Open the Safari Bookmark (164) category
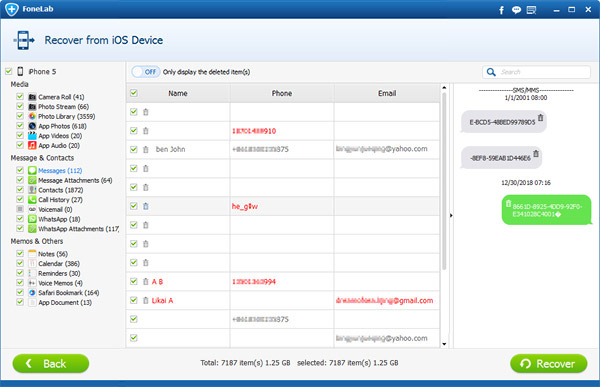 [68, 293]
